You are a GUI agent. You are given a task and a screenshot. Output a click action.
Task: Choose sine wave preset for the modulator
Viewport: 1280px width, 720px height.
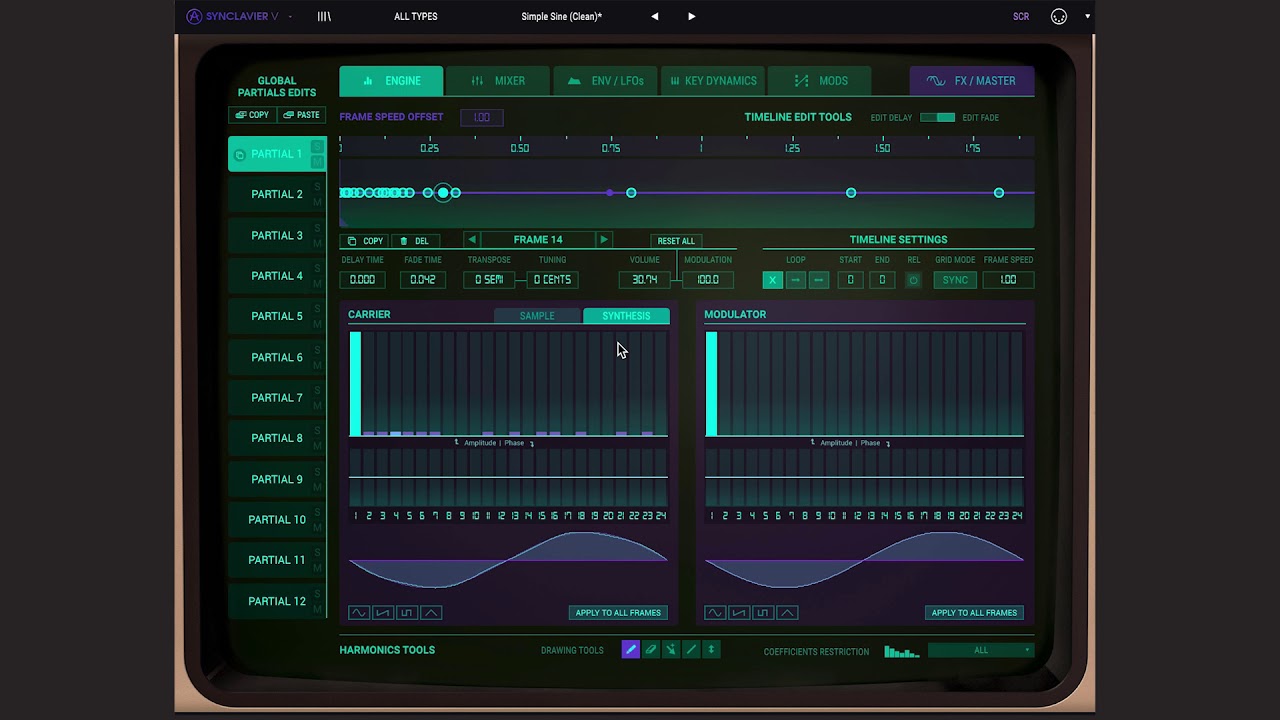point(714,613)
